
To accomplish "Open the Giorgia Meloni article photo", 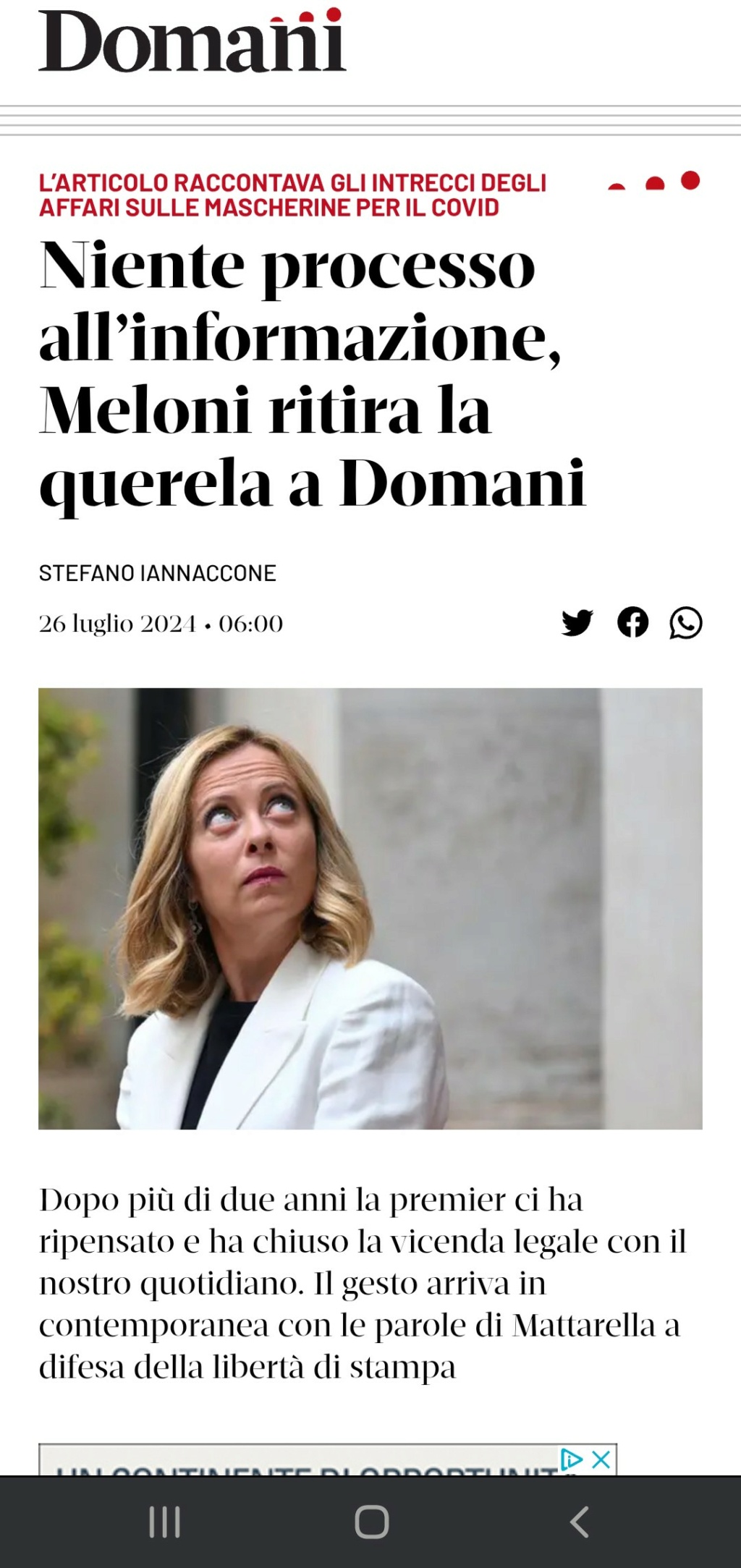I will click(x=370, y=908).
